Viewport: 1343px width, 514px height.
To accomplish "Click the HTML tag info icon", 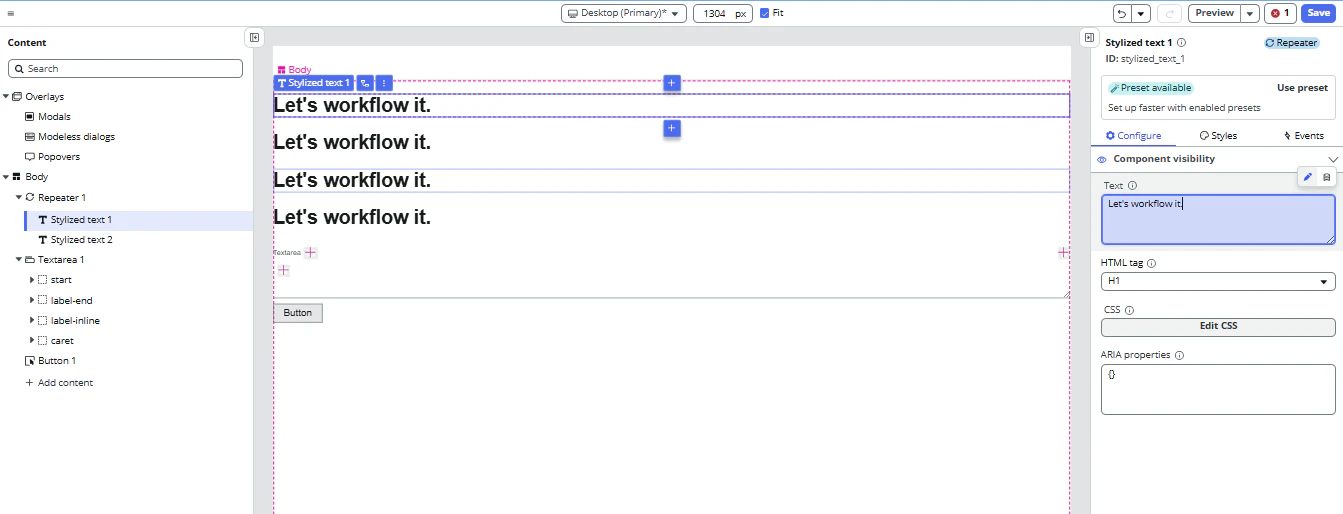I will [x=1151, y=264].
